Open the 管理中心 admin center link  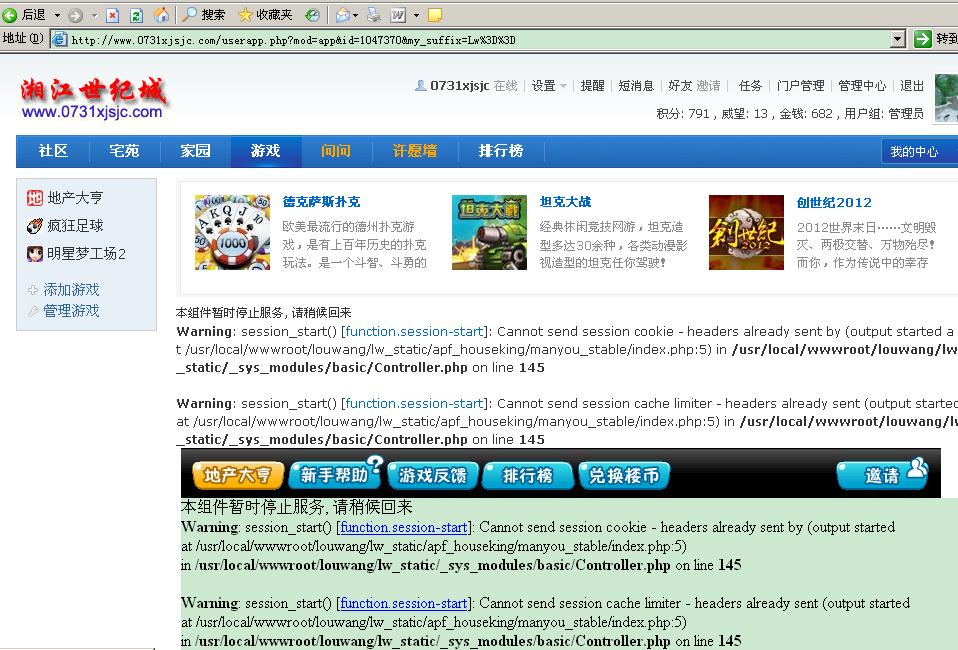862,86
